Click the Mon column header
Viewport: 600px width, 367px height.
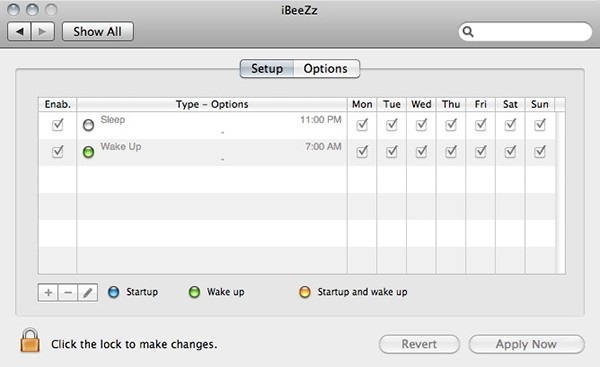tap(362, 104)
